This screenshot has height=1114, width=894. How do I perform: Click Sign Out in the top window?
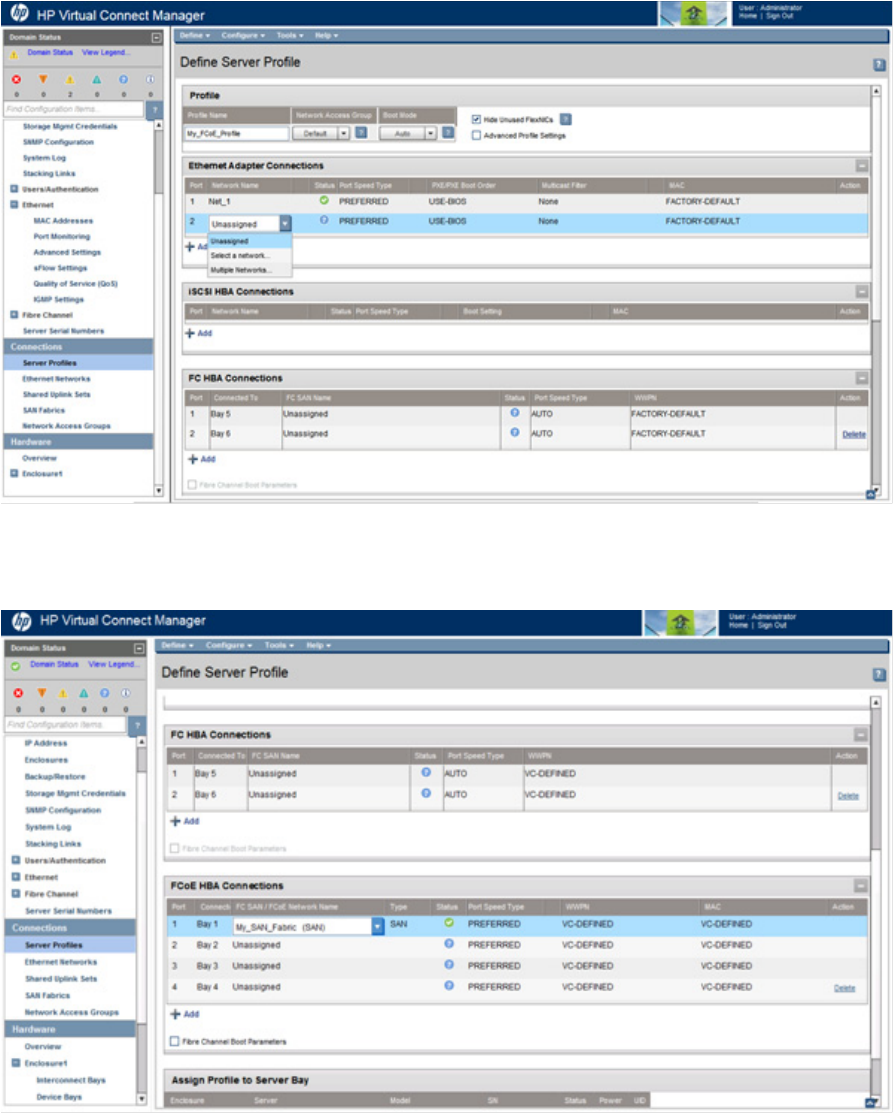(779, 16)
